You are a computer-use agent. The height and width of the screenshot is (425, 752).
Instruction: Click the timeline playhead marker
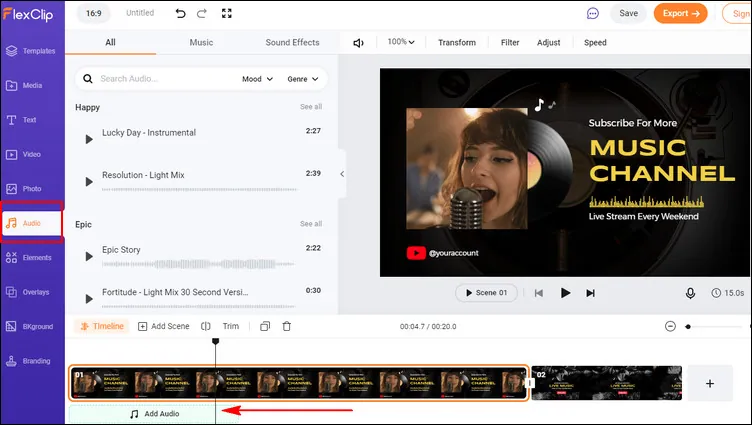[215, 341]
